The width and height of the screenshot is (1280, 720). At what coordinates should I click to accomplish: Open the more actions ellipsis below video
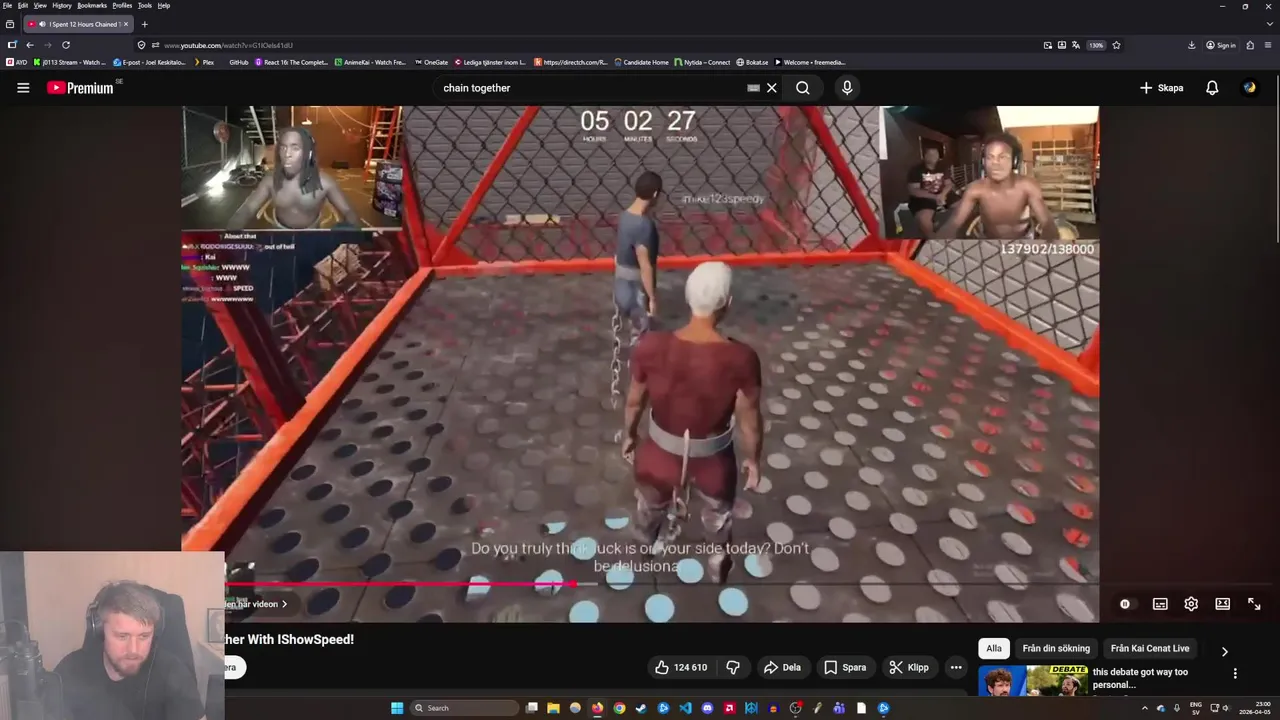[956, 667]
